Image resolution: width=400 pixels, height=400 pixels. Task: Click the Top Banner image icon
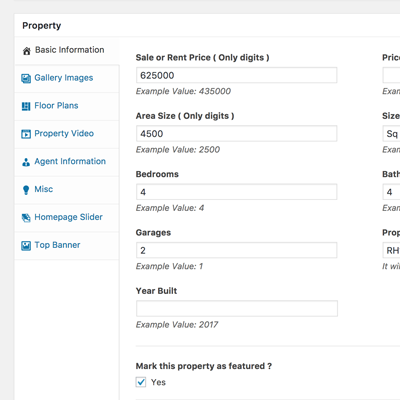point(26,246)
